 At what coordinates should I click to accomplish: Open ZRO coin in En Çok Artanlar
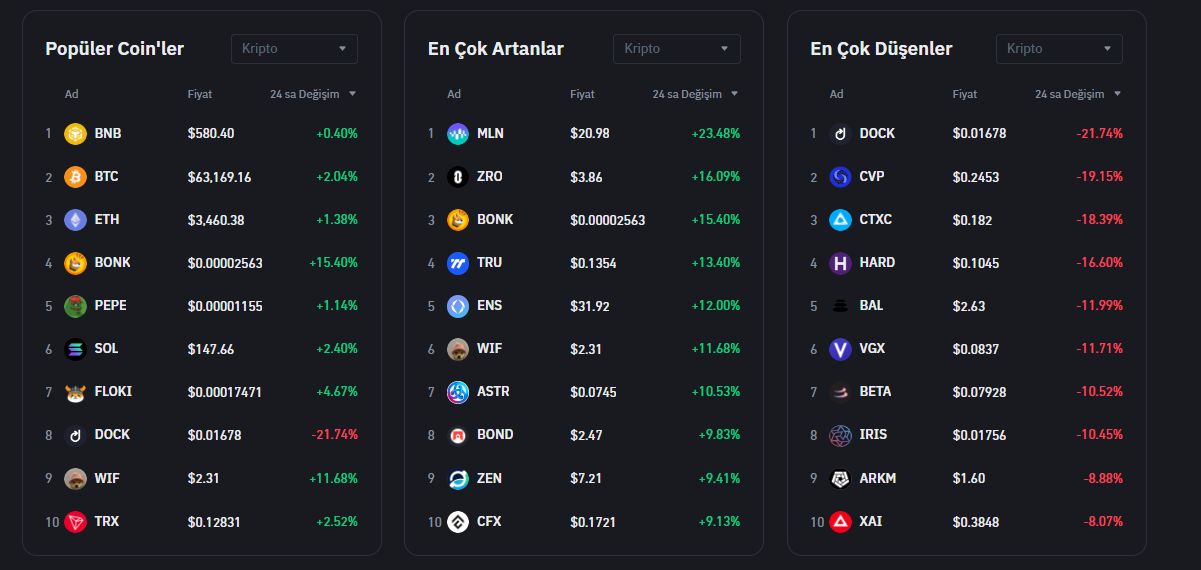point(490,177)
